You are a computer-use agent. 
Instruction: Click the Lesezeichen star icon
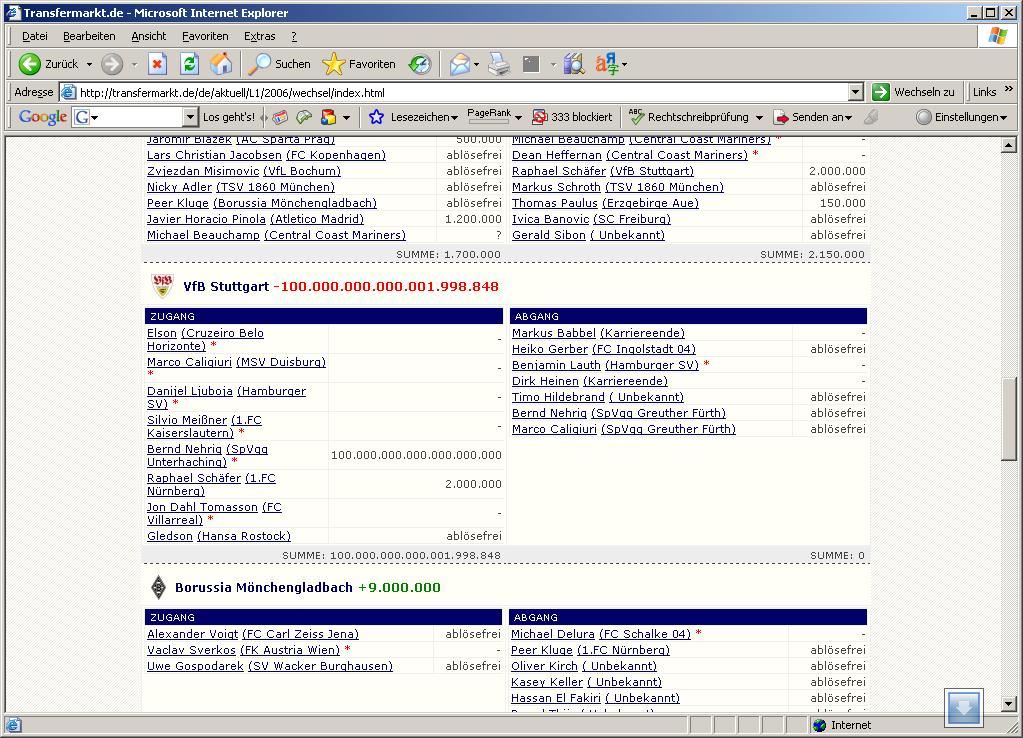tap(376, 117)
